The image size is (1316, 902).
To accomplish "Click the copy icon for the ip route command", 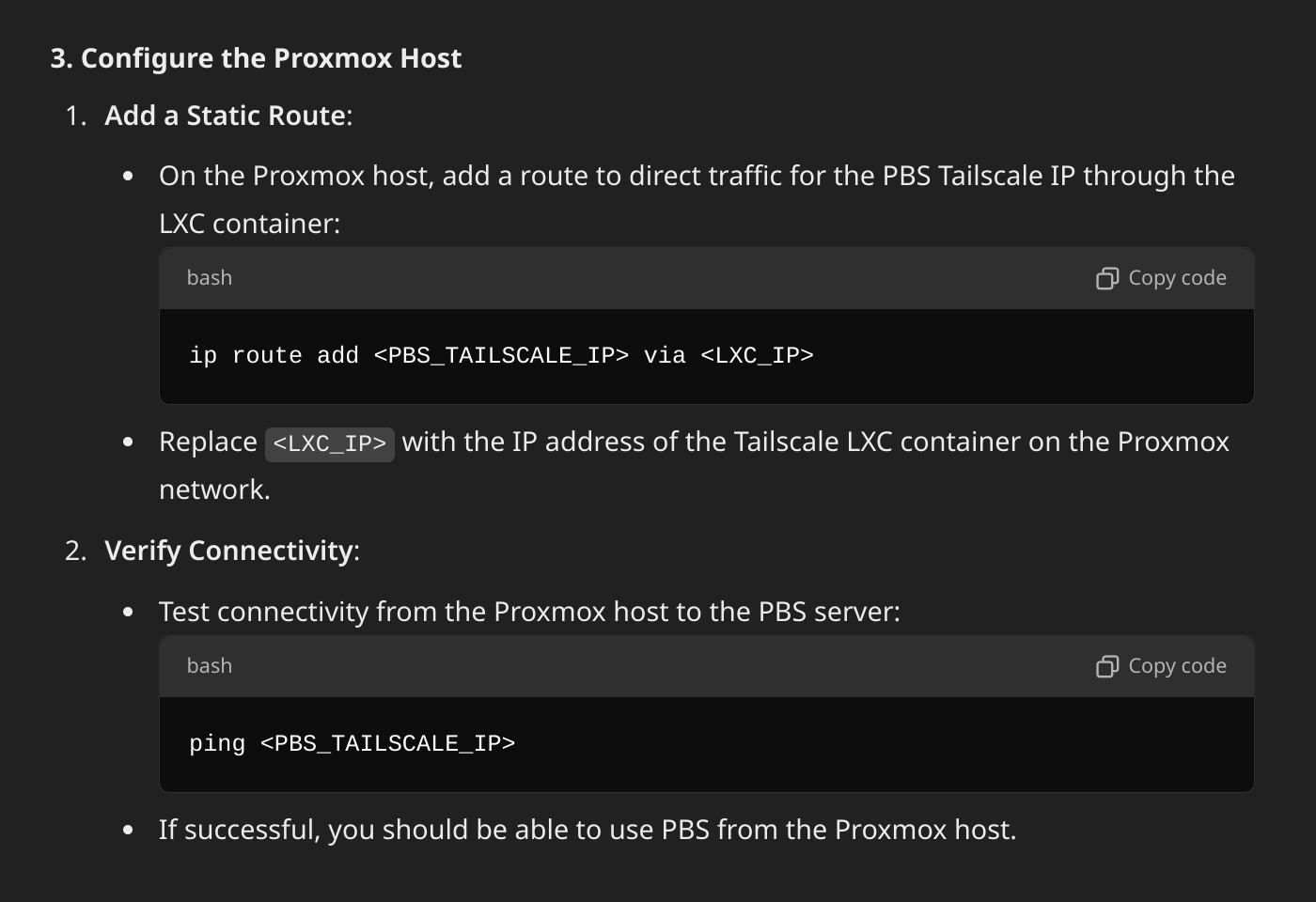I will (x=1107, y=278).
